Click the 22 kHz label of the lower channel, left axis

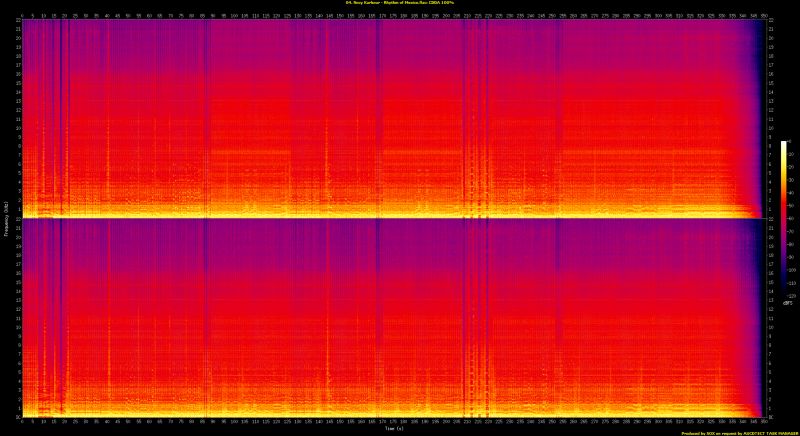15,223
